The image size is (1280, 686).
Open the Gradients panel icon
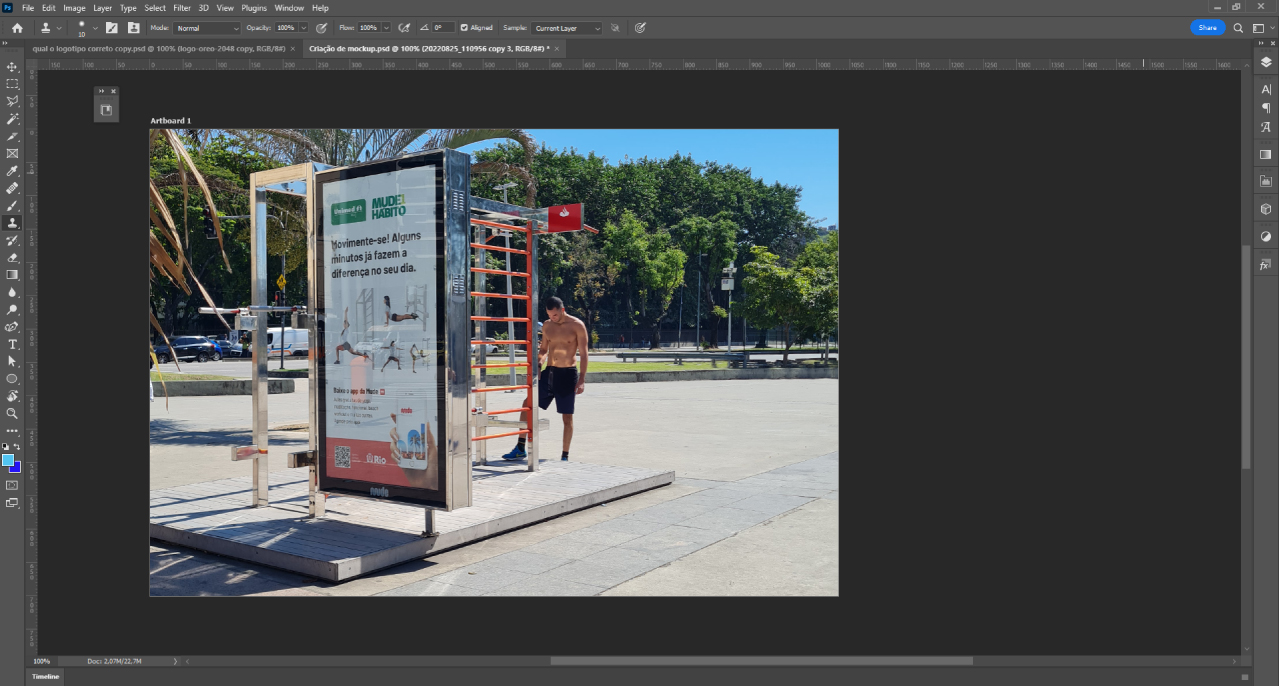[1265, 154]
